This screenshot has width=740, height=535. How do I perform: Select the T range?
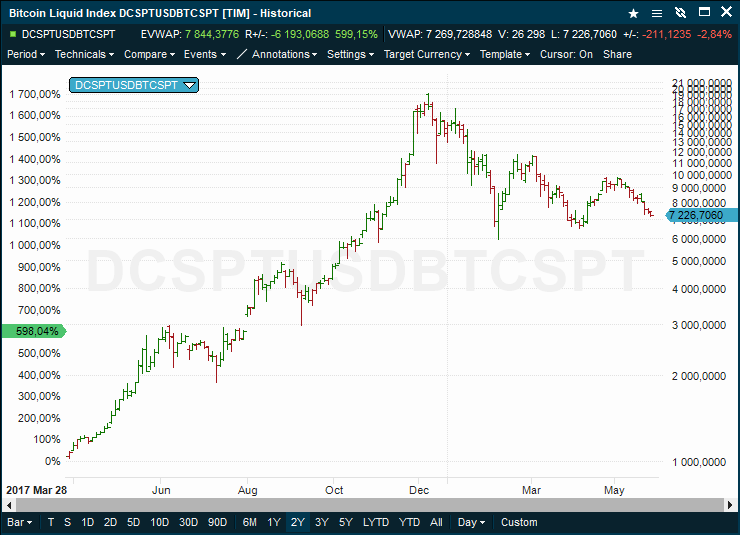51,522
